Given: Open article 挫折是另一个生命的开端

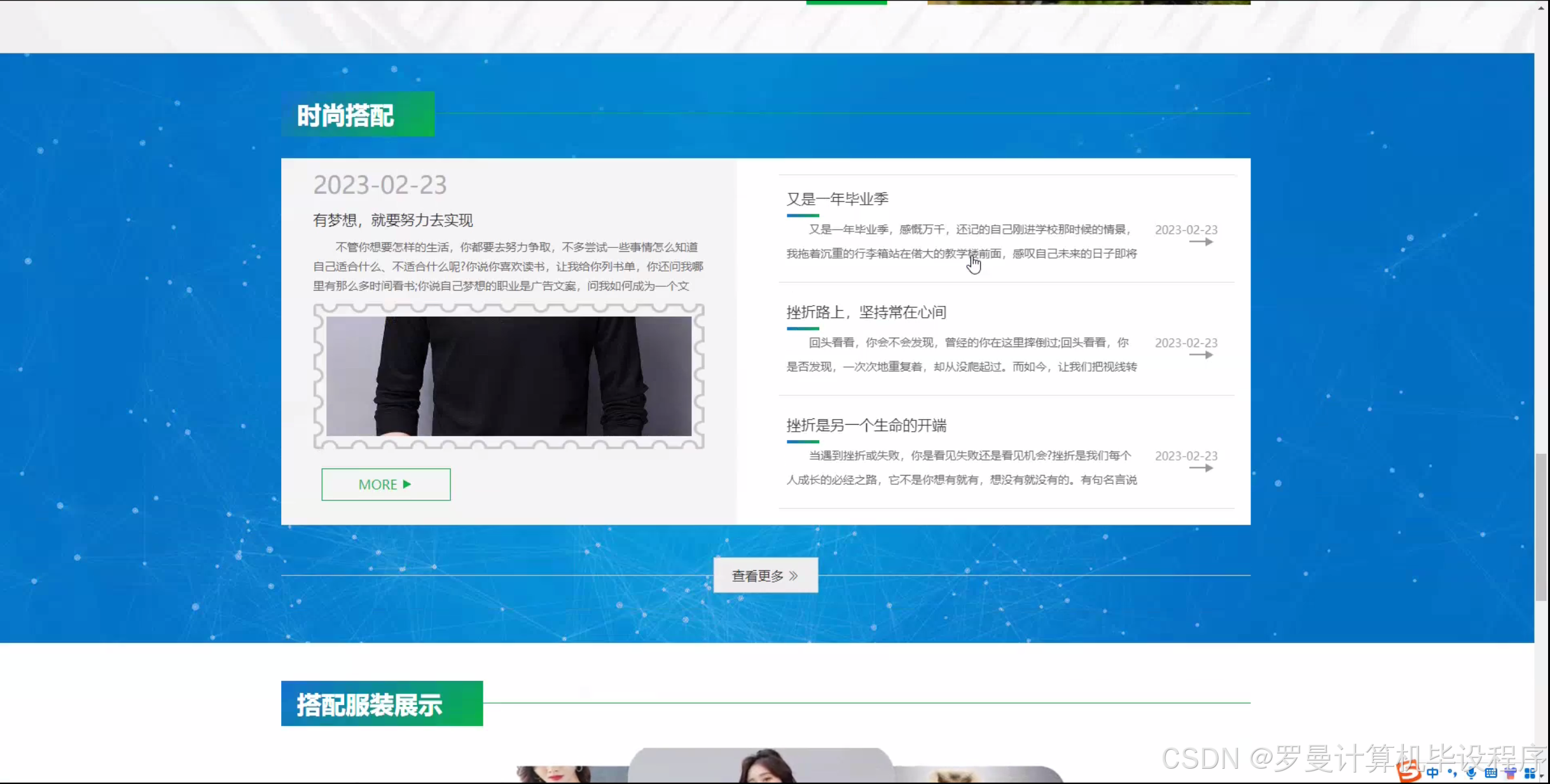Looking at the screenshot, I should [x=866, y=425].
